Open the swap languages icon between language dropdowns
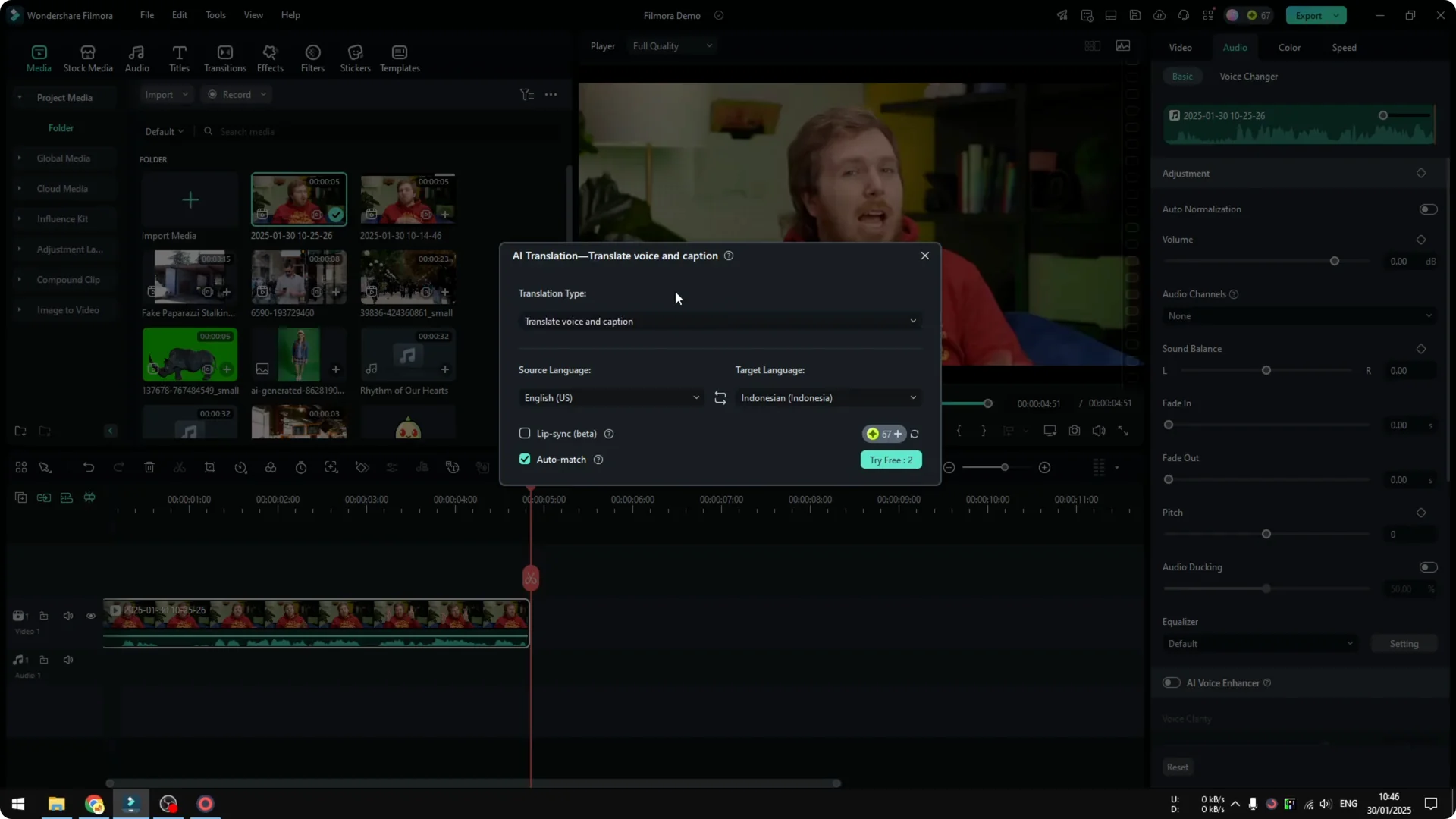The height and width of the screenshot is (819, 1456). [720, 397]
